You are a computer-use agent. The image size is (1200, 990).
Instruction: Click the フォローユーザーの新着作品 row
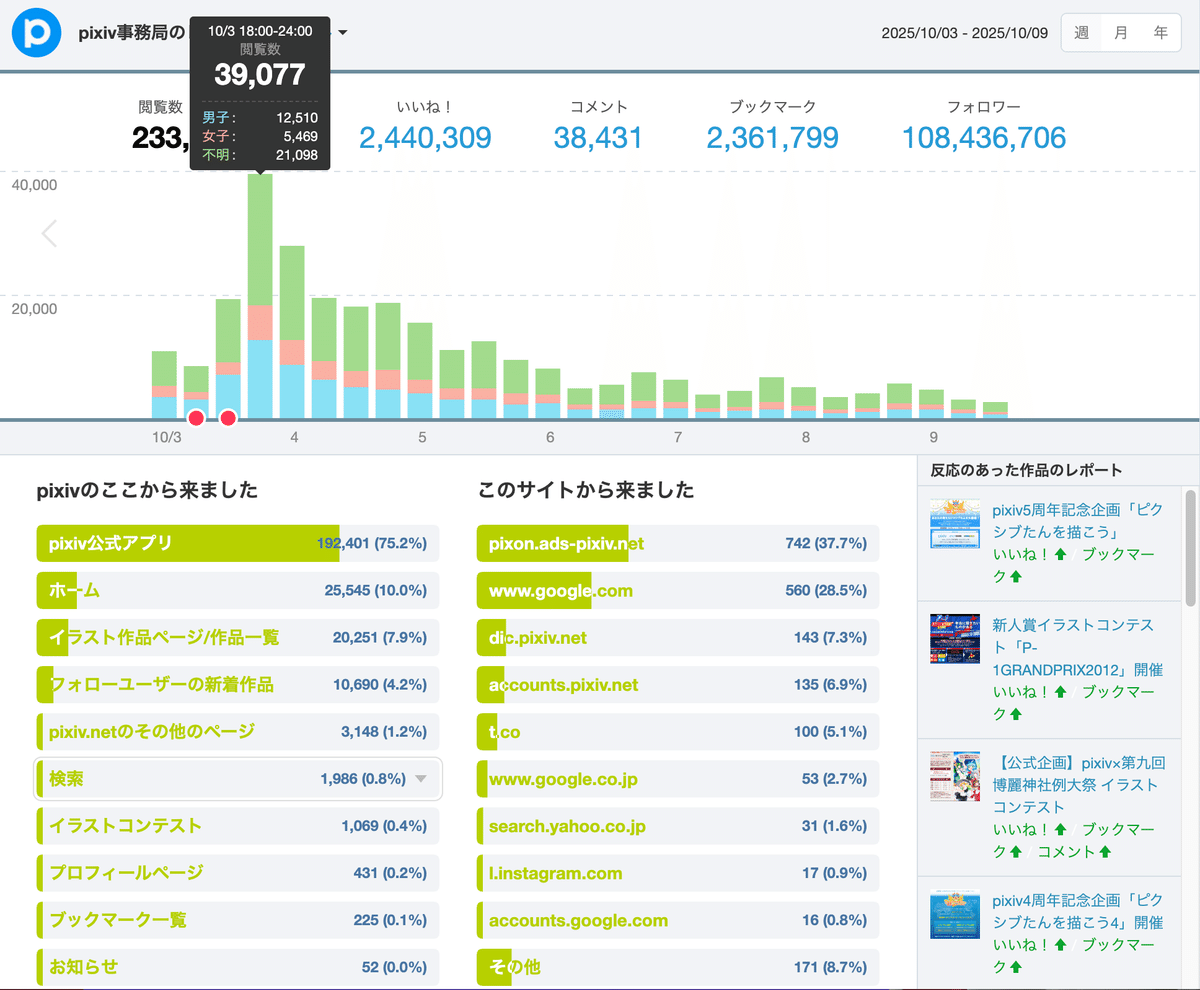(x=238, y=684)
